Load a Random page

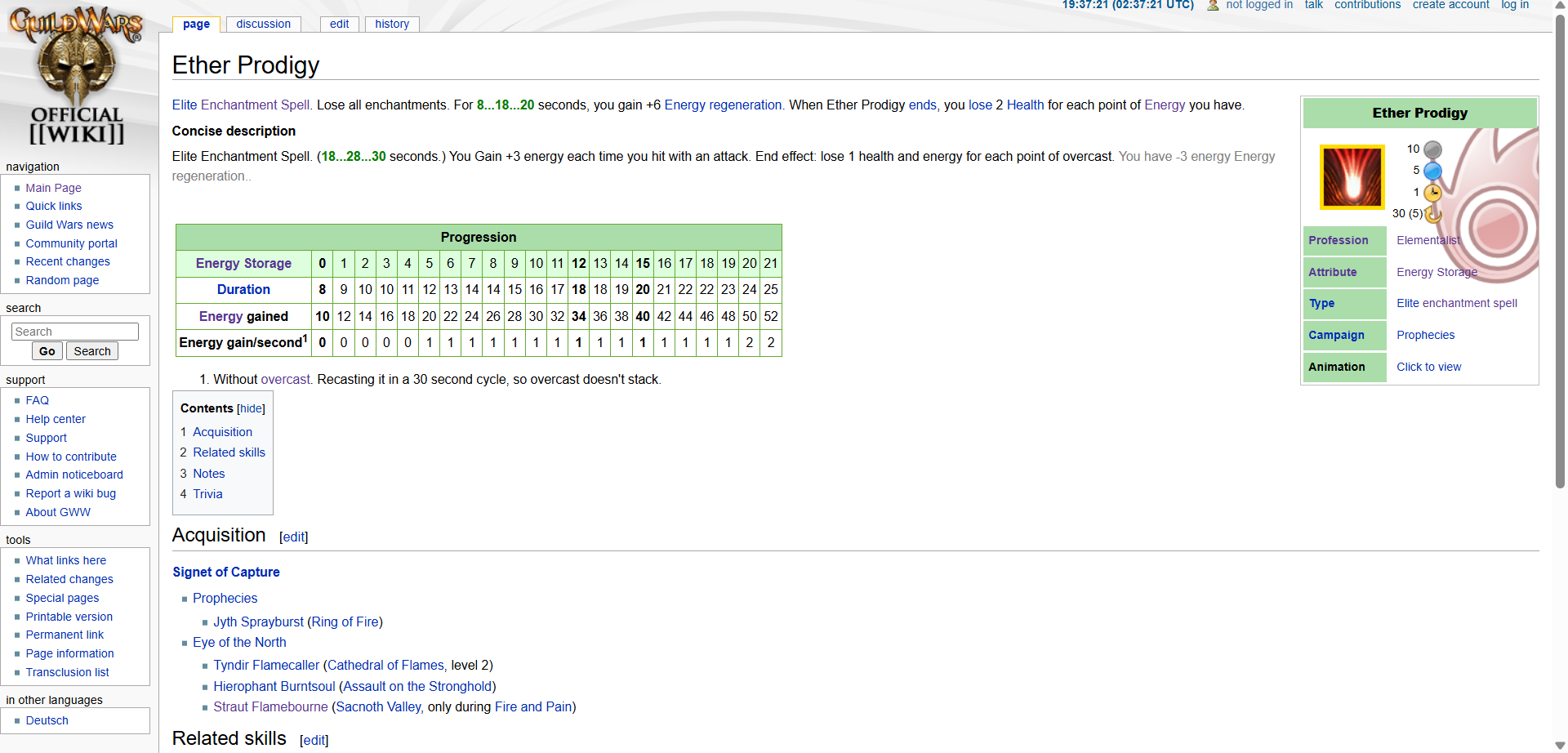coord(62,280)
